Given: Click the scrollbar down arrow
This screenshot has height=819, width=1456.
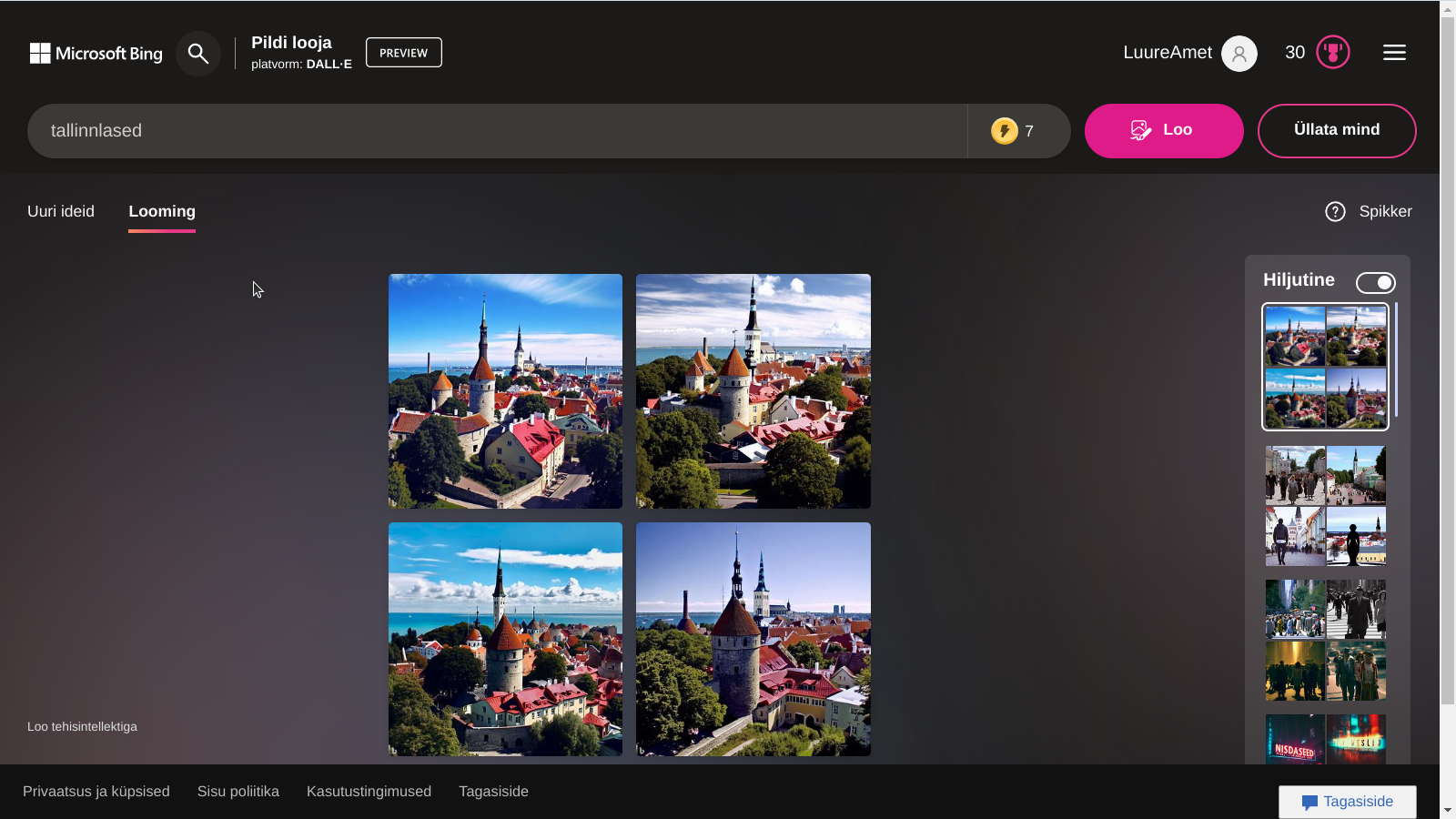Looking at the screenshot, I should (x=1448, y=810).
